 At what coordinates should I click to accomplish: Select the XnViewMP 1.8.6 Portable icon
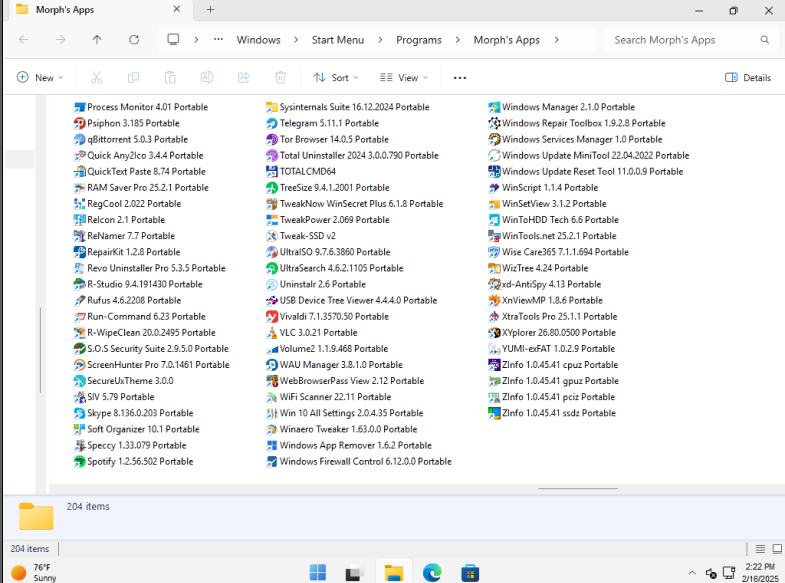click(494, 300)
